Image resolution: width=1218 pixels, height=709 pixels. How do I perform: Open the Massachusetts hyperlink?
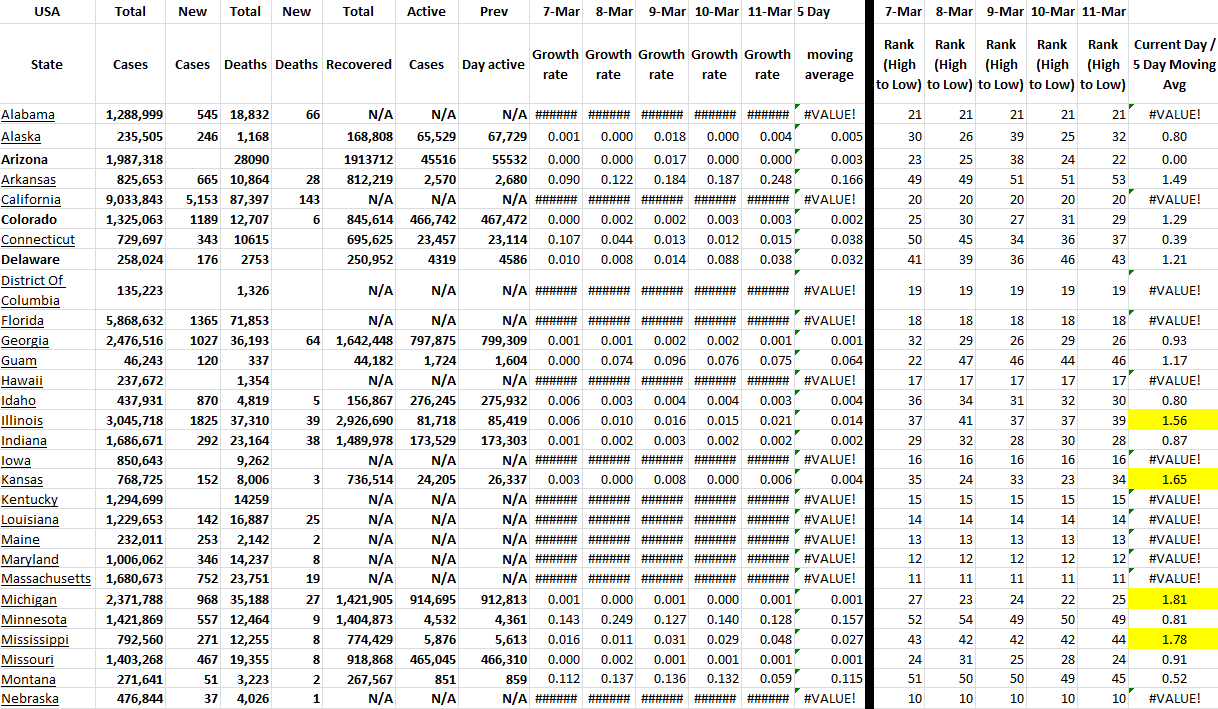point(46,578)
